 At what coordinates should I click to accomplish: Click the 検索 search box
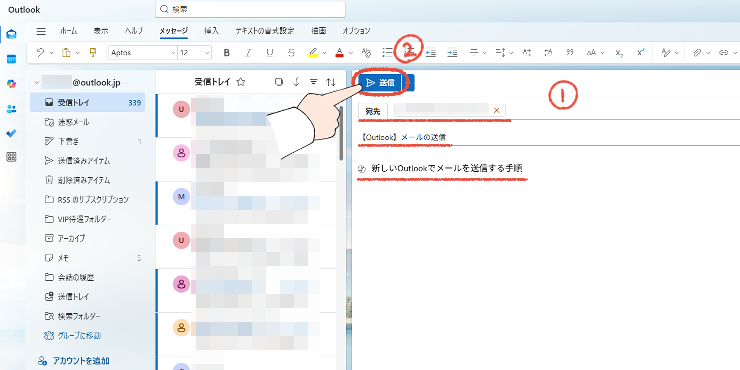(250, 9)
